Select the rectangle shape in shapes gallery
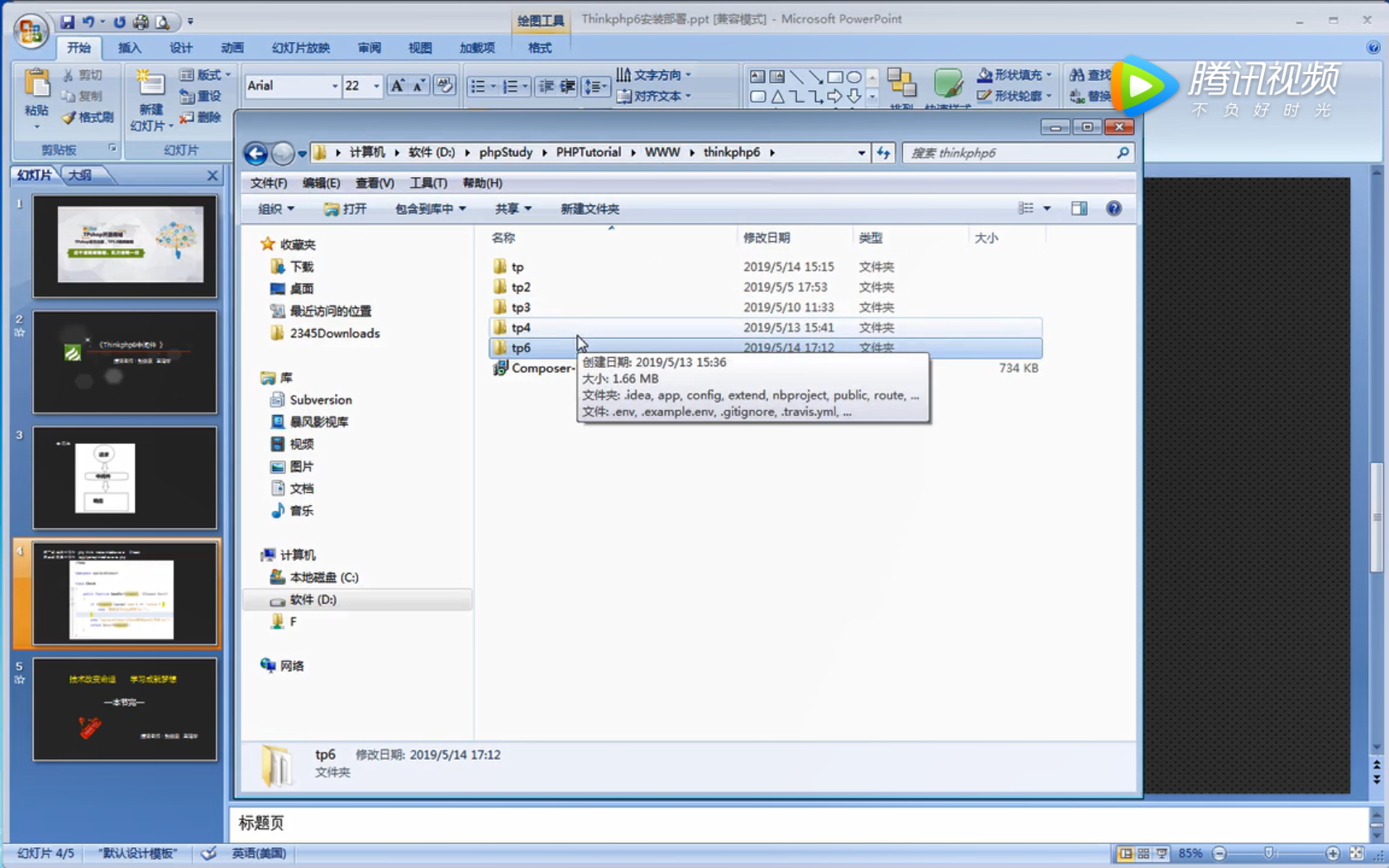The width and height of the screenshot is (1389, 868). tap(835, 77)
